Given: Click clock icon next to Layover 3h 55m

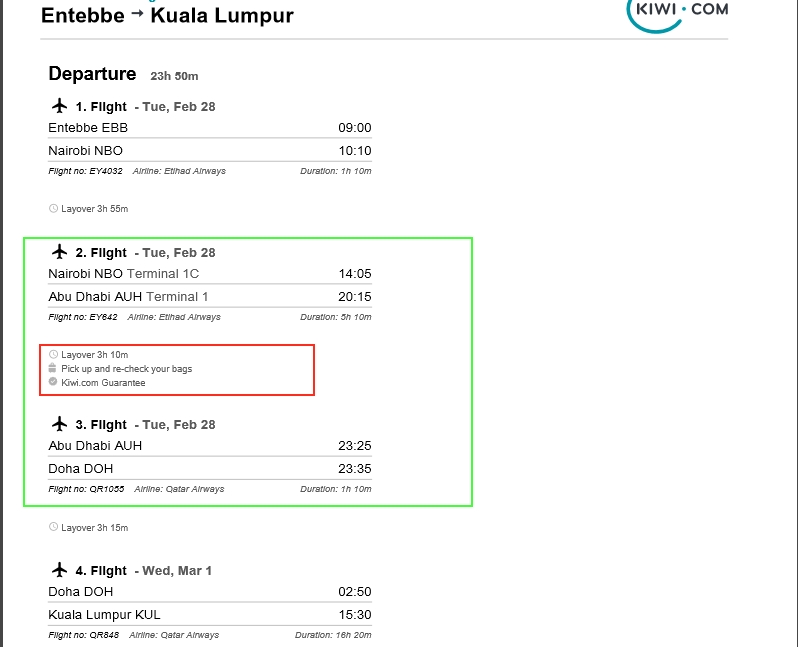Looking at the screenshot, I should (x=53, y=208).
